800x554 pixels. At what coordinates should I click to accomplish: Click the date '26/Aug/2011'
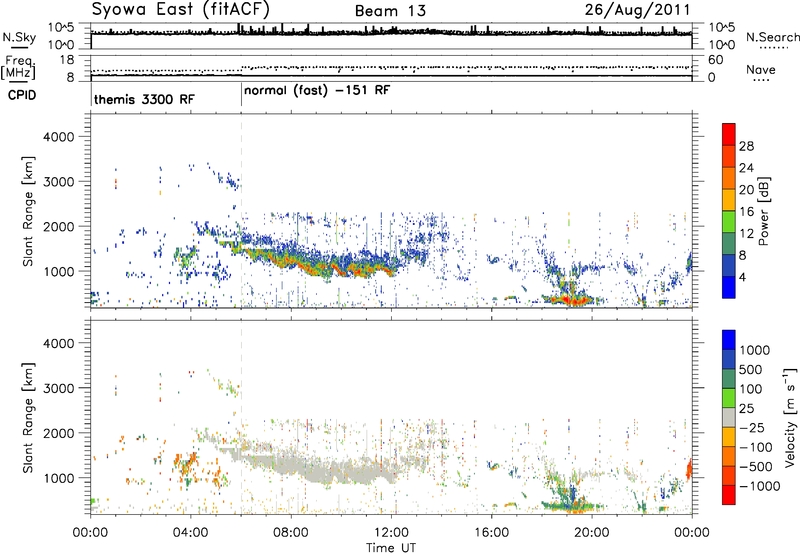pos(637,10)
